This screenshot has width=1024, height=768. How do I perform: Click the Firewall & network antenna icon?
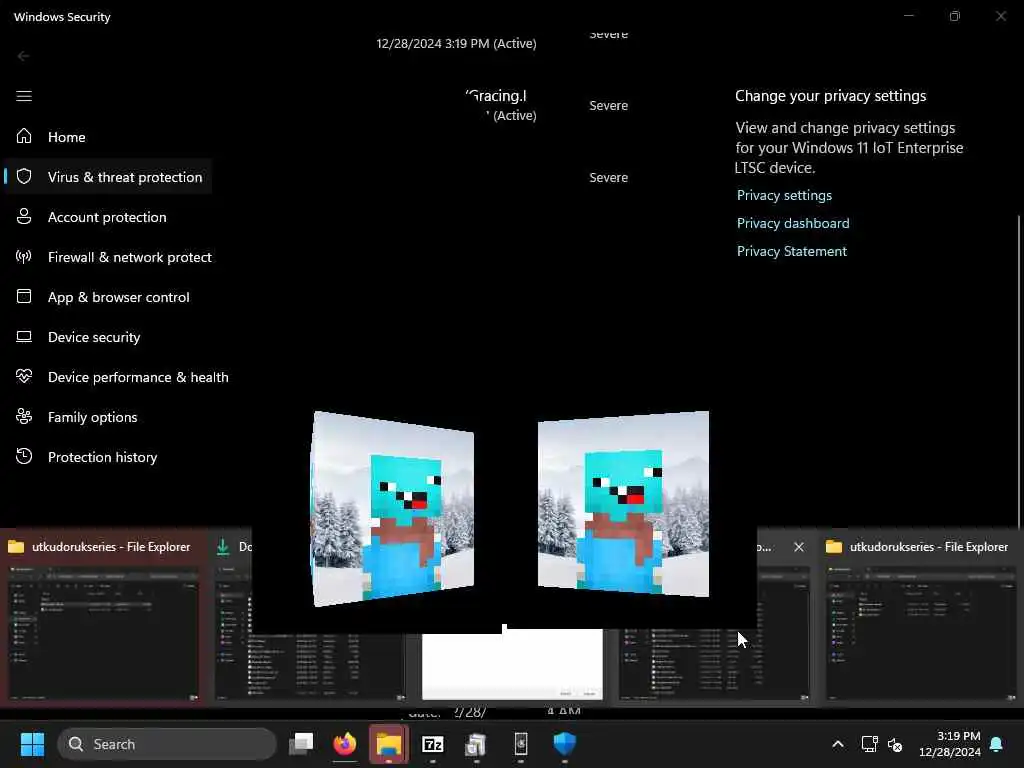click(24, 257)
